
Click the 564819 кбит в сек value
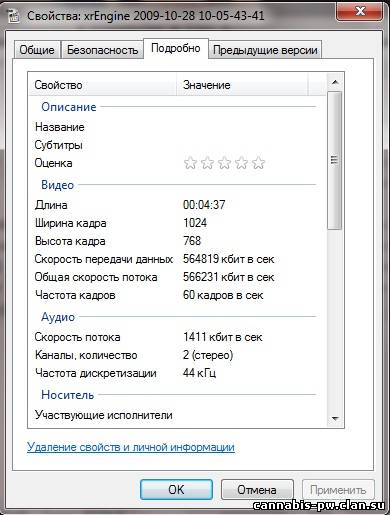(x=228, y=259)
